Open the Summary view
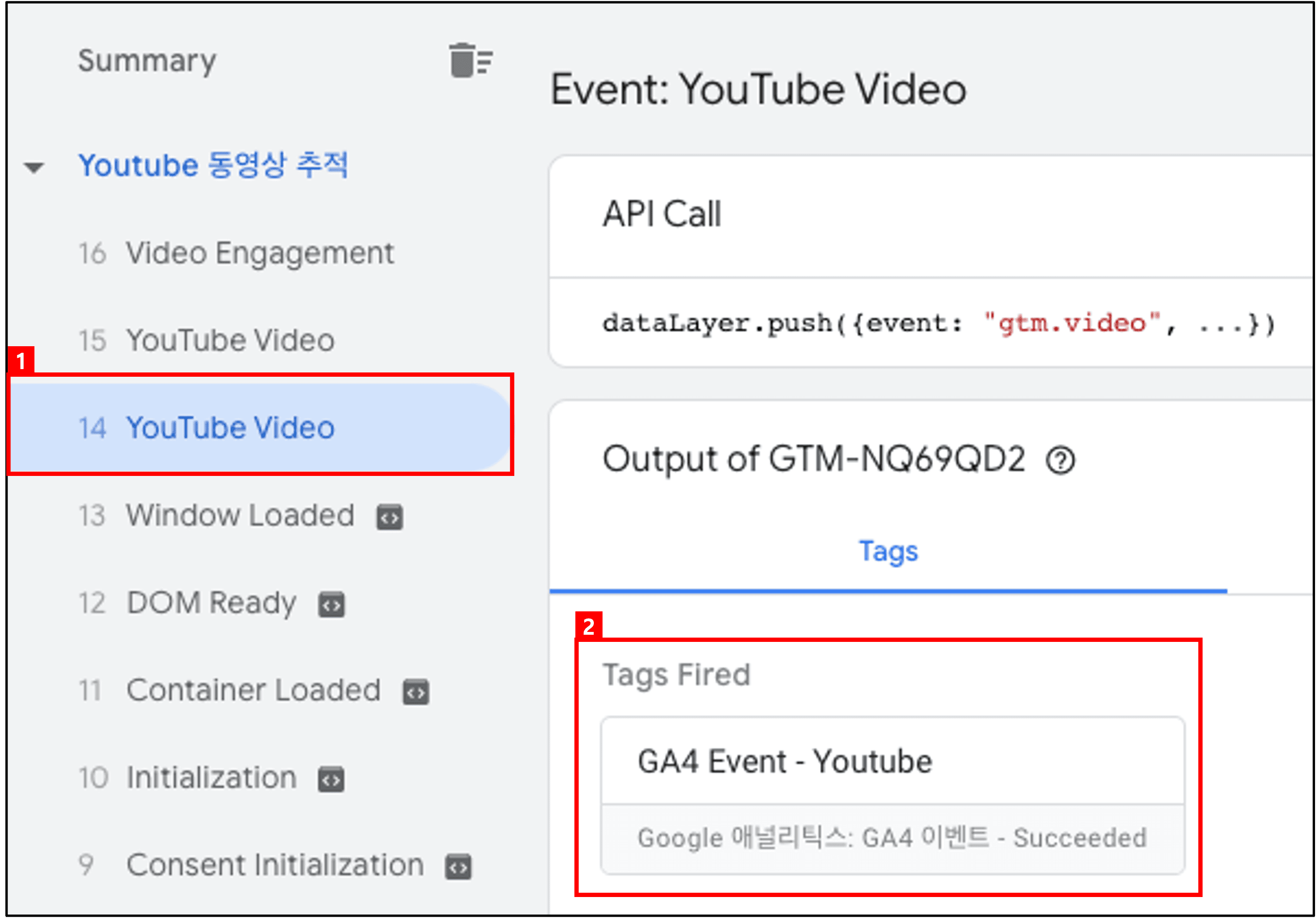The image size is (1316, 918). pos(147,60)
